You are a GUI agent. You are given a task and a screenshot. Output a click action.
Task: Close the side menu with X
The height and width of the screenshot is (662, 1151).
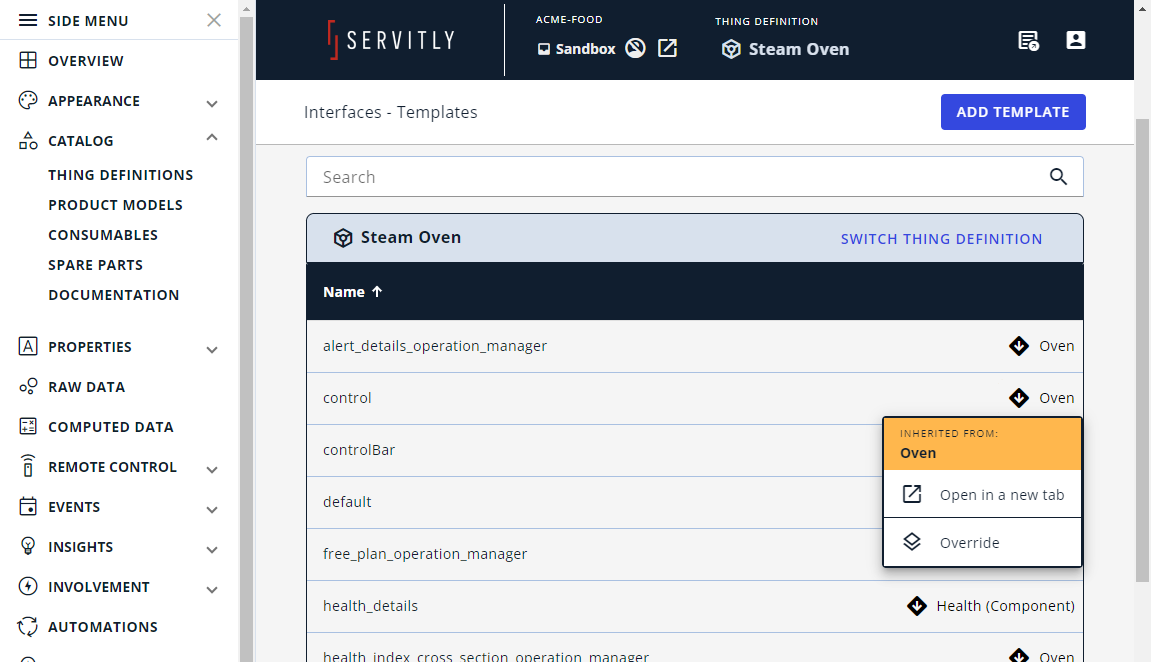pyautogui.click(x=214, y=20)
